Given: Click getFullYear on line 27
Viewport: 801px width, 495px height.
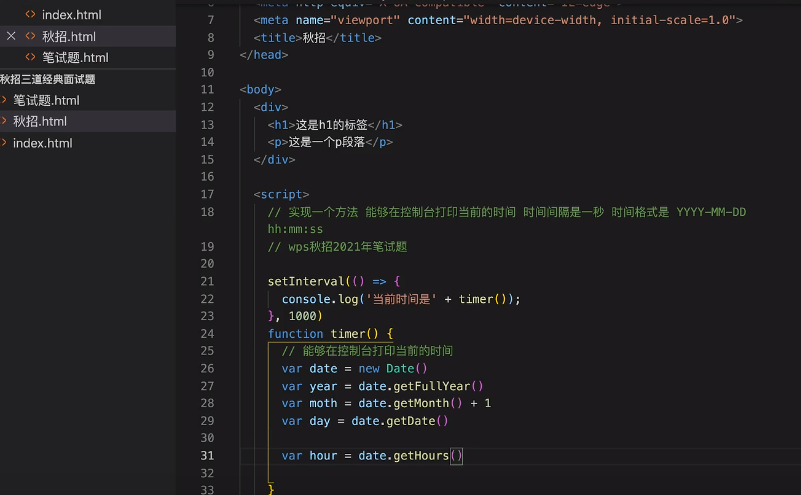Looking at the screenshot, I should coord(432,386).
